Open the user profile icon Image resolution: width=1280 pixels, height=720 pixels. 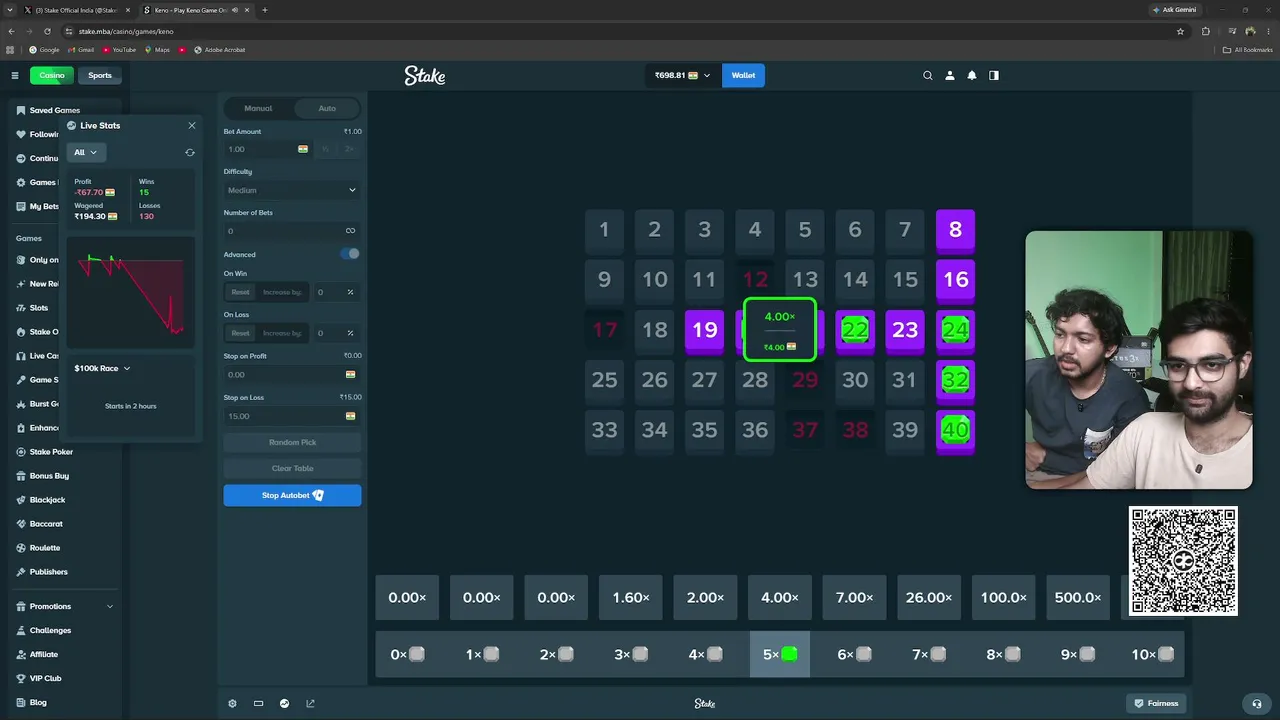[950, 75]
